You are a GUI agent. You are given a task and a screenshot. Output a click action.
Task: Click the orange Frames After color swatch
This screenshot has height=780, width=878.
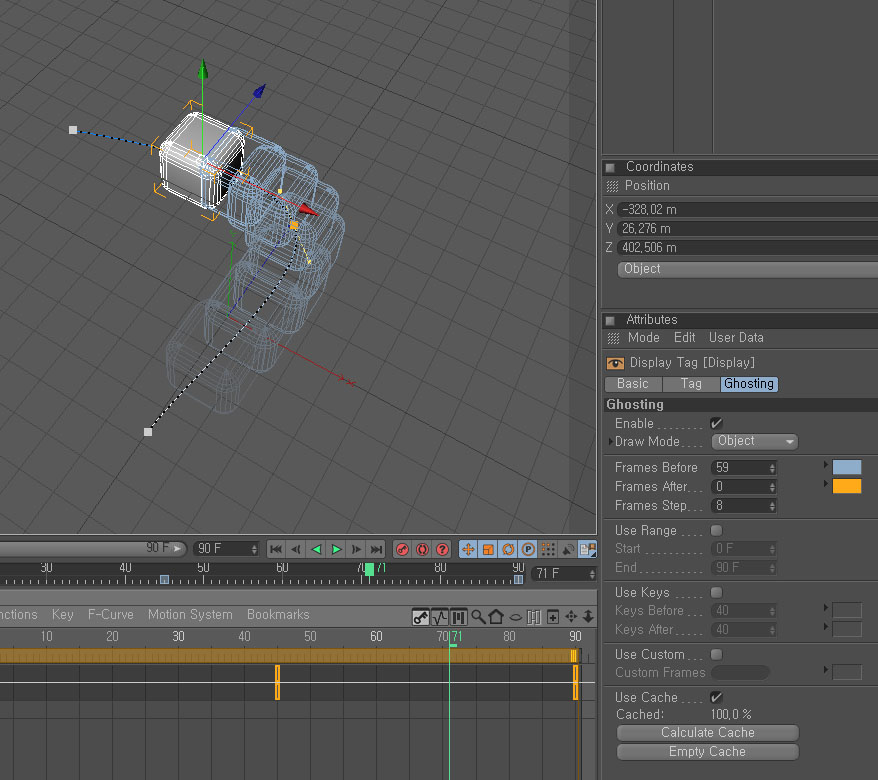[846, 486]
